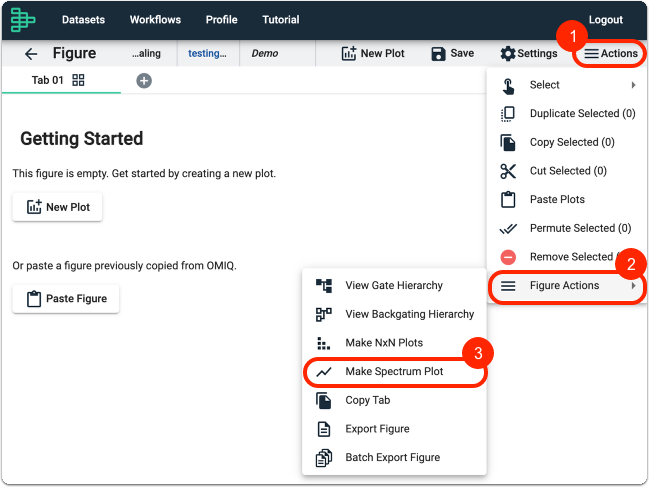This screenshot has width=649, height=487.
Task: Click the Paste Figure button
Action: click(x=66, y=299)
